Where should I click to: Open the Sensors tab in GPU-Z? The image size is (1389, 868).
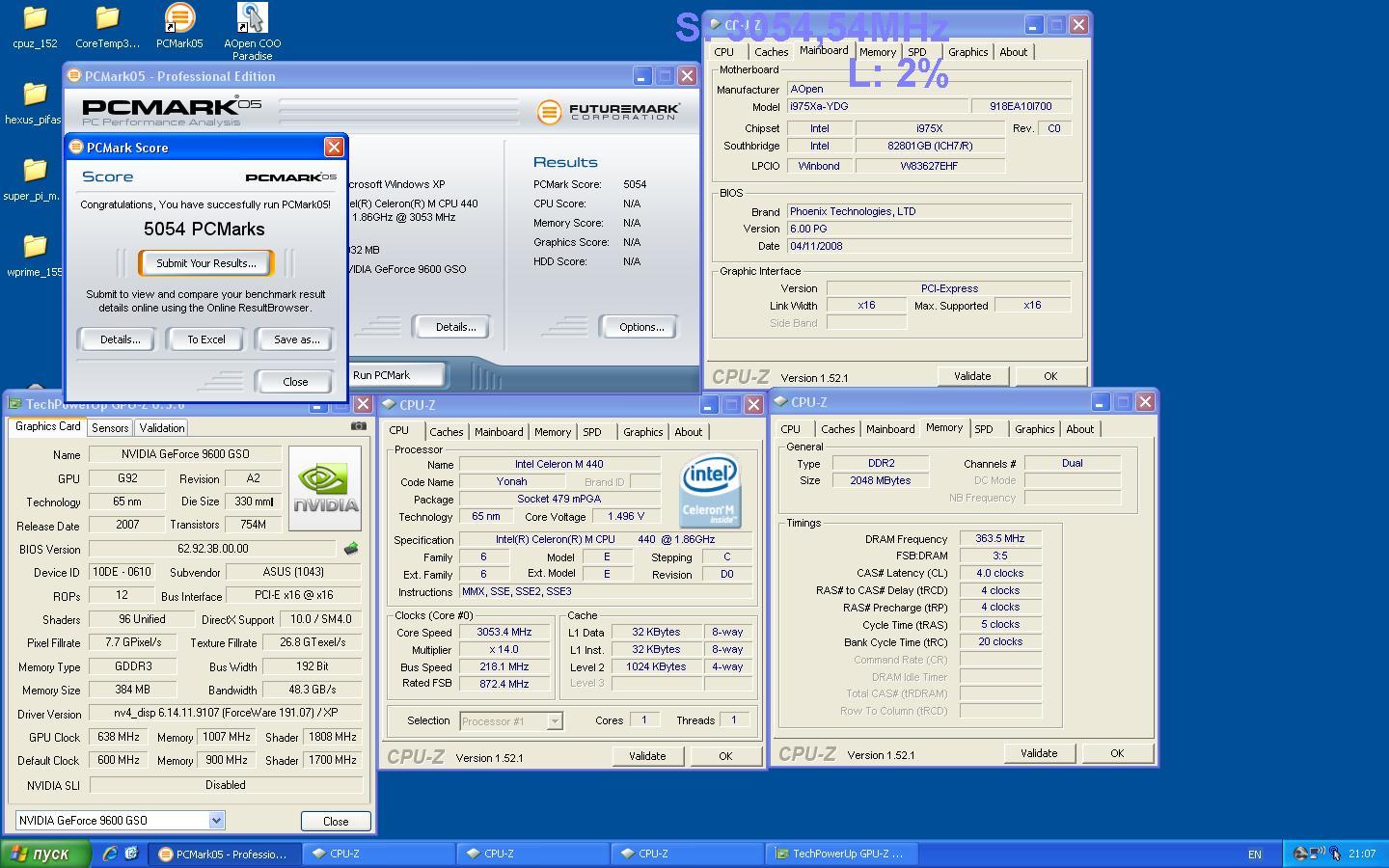(x=110, y=428)
